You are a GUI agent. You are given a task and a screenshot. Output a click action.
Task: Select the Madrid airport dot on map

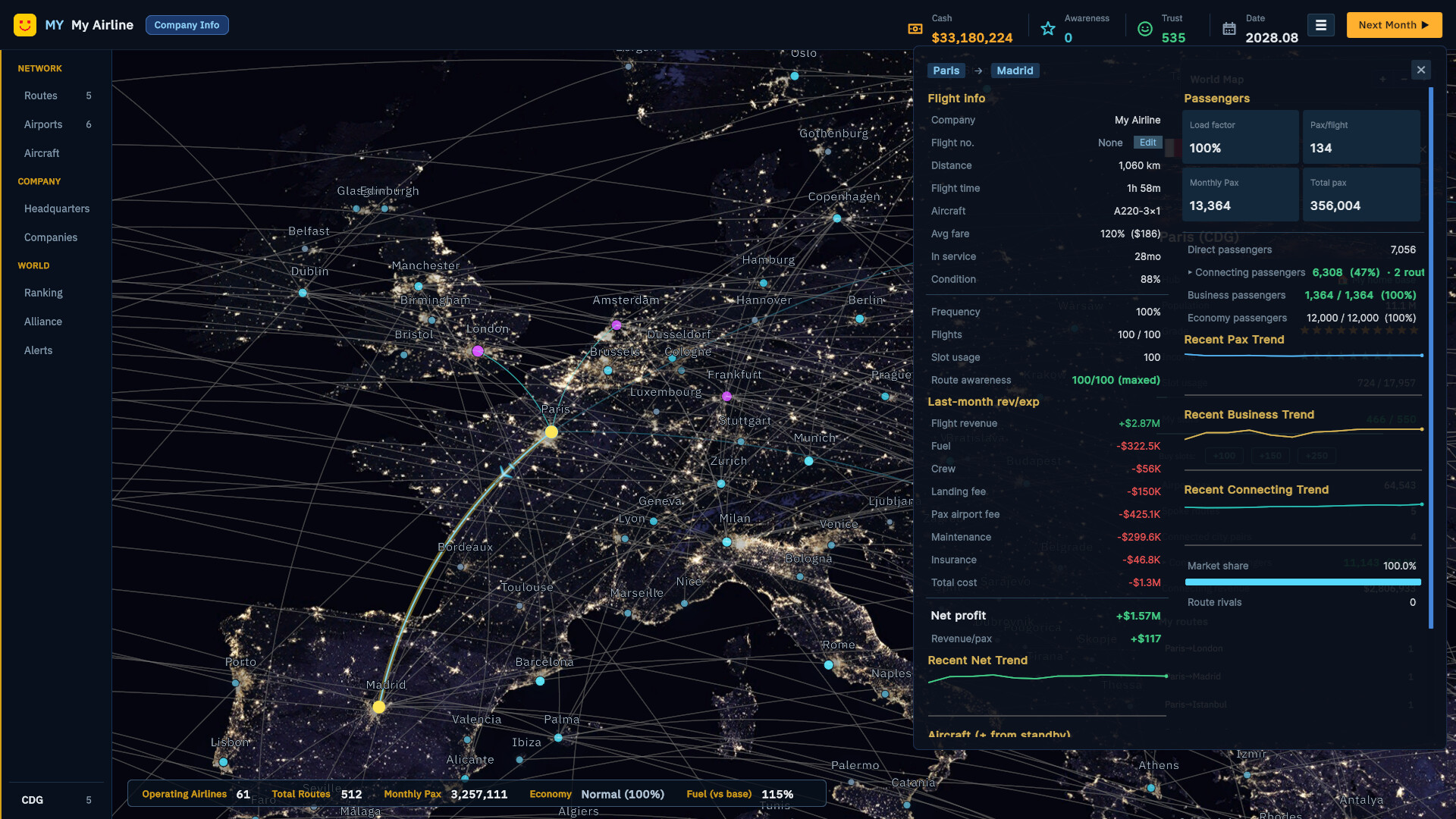point(378,707)
